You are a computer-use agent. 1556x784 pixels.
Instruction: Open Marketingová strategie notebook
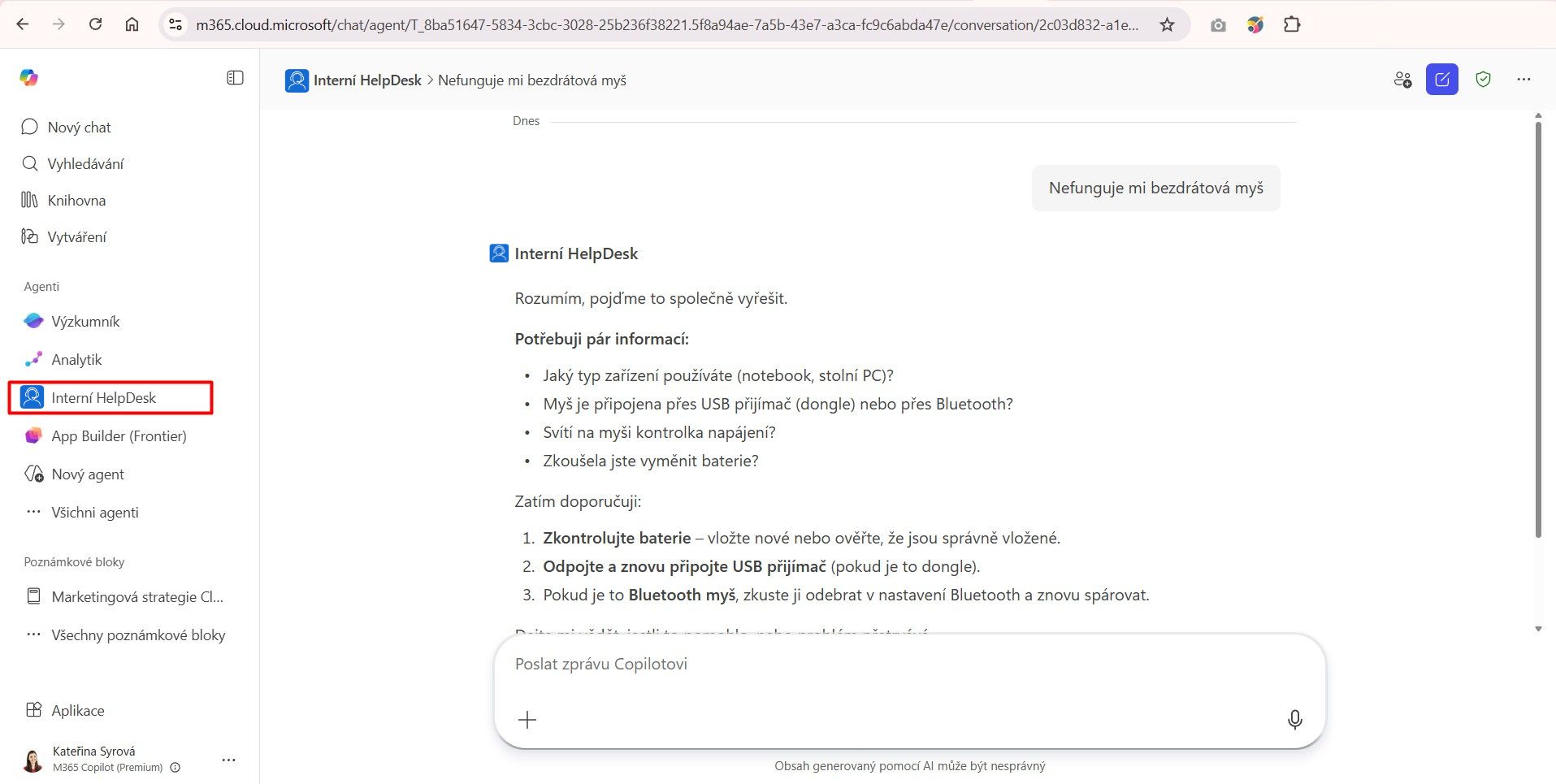tap(138, 596)
